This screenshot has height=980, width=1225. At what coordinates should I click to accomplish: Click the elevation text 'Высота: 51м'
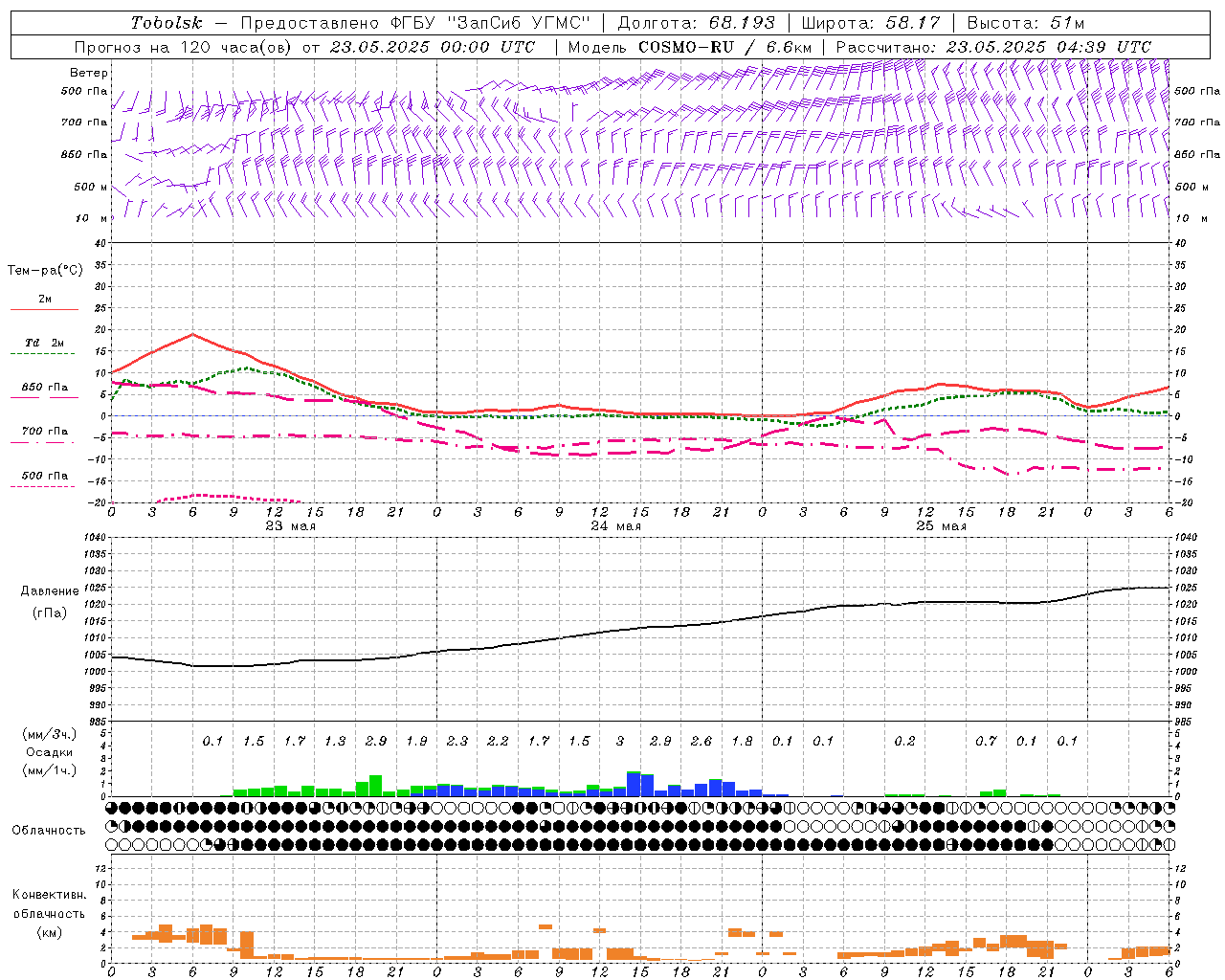tap(1026, 23)
